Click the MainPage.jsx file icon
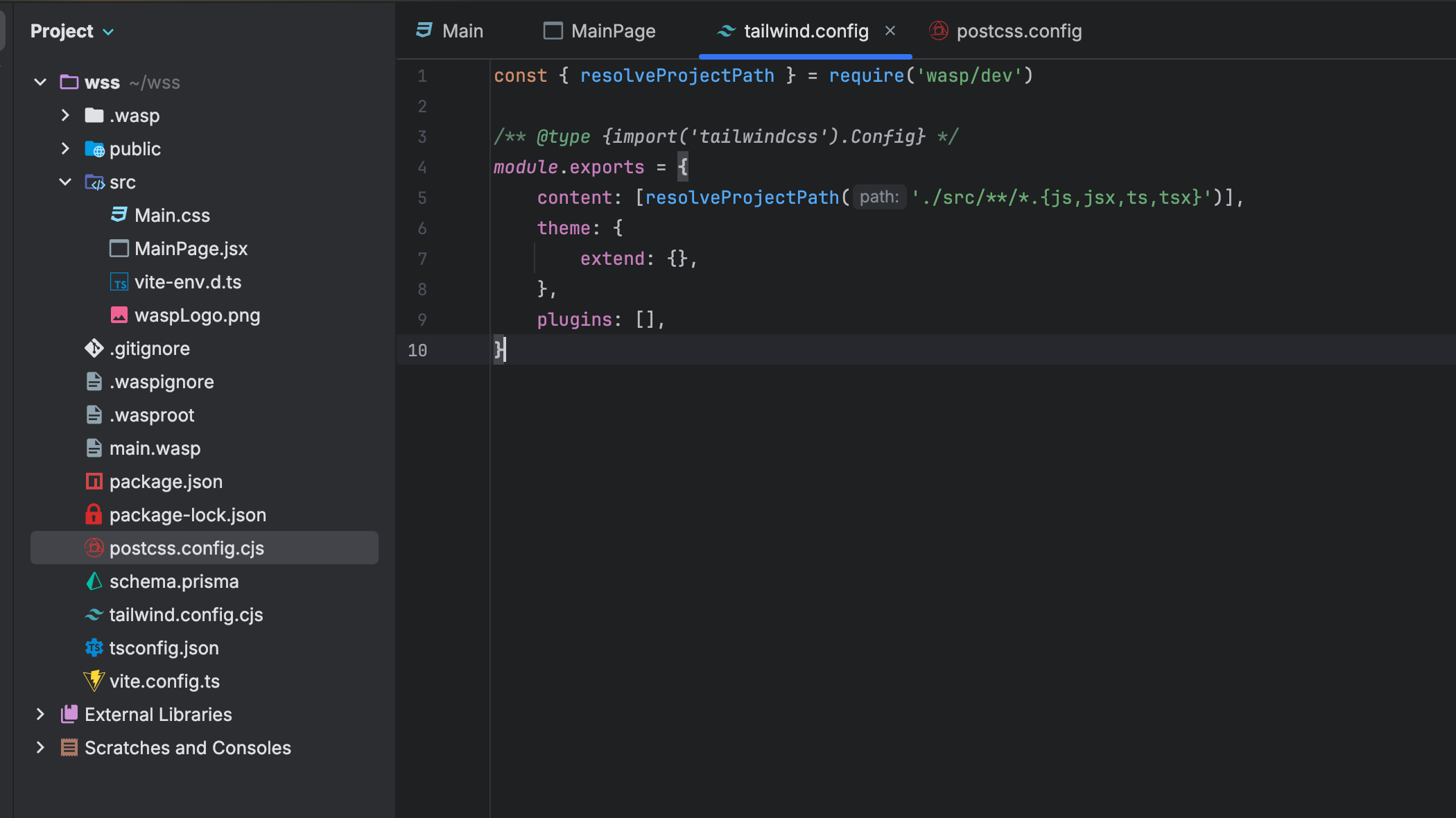Viewport: 1456px width, 818px height. (119, 248)
